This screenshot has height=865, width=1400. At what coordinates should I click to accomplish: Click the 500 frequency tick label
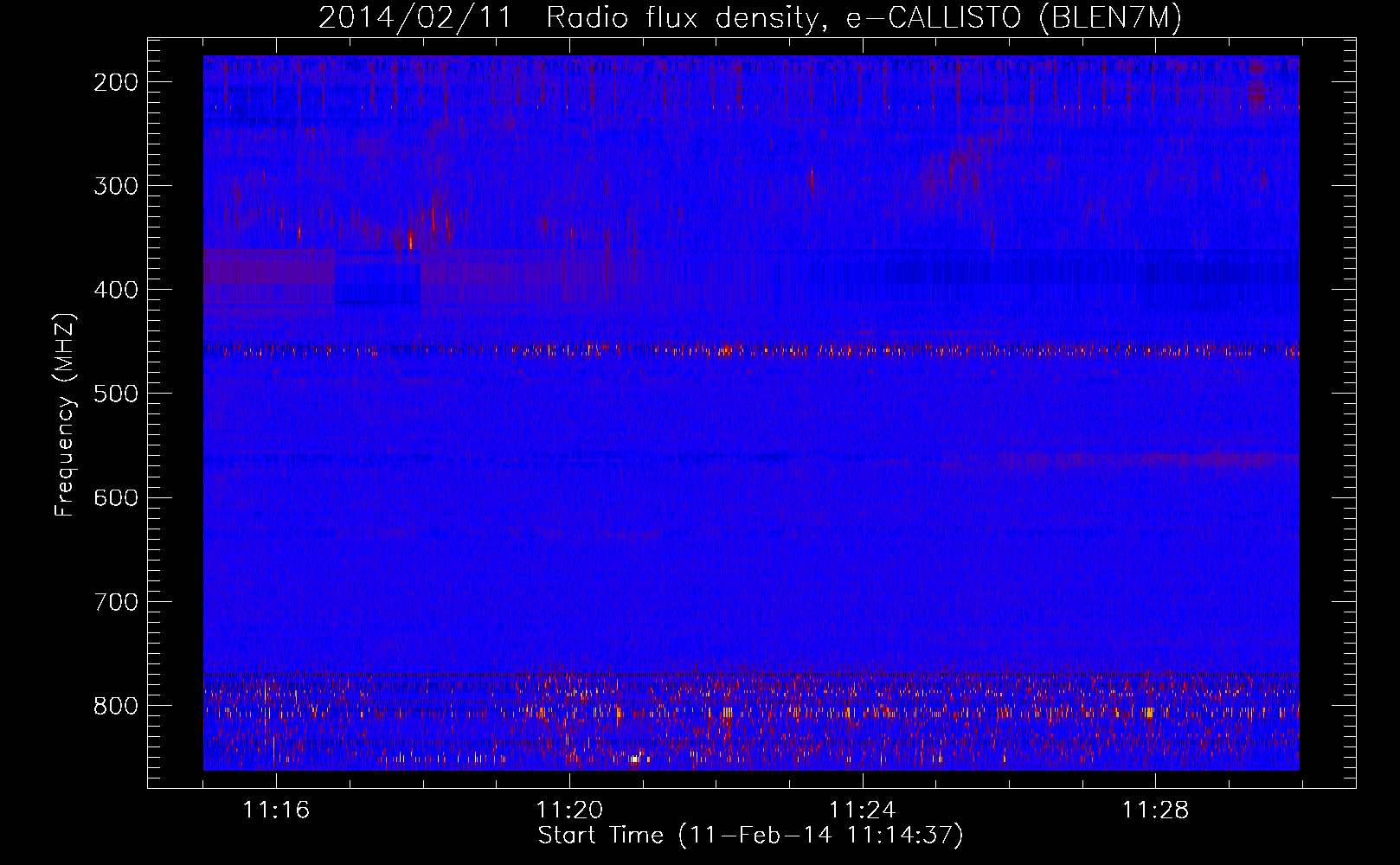(115, 394)
